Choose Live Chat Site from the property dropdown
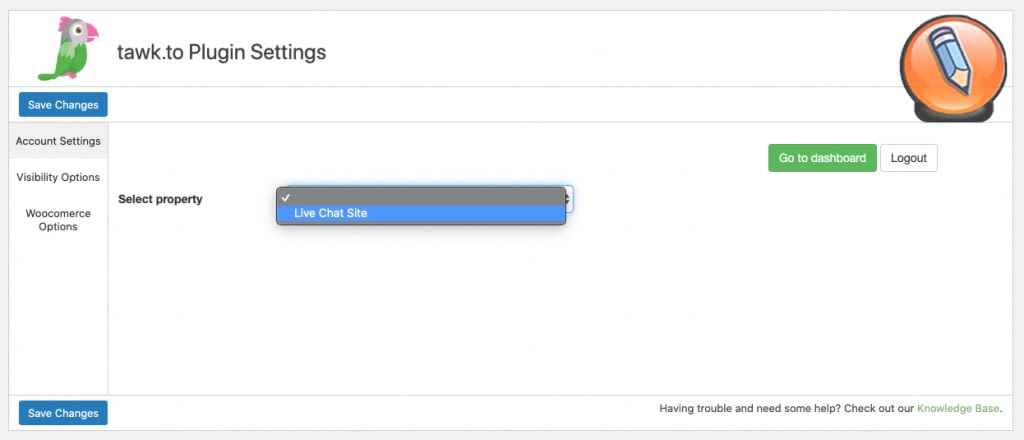 [x=420, y=213]
